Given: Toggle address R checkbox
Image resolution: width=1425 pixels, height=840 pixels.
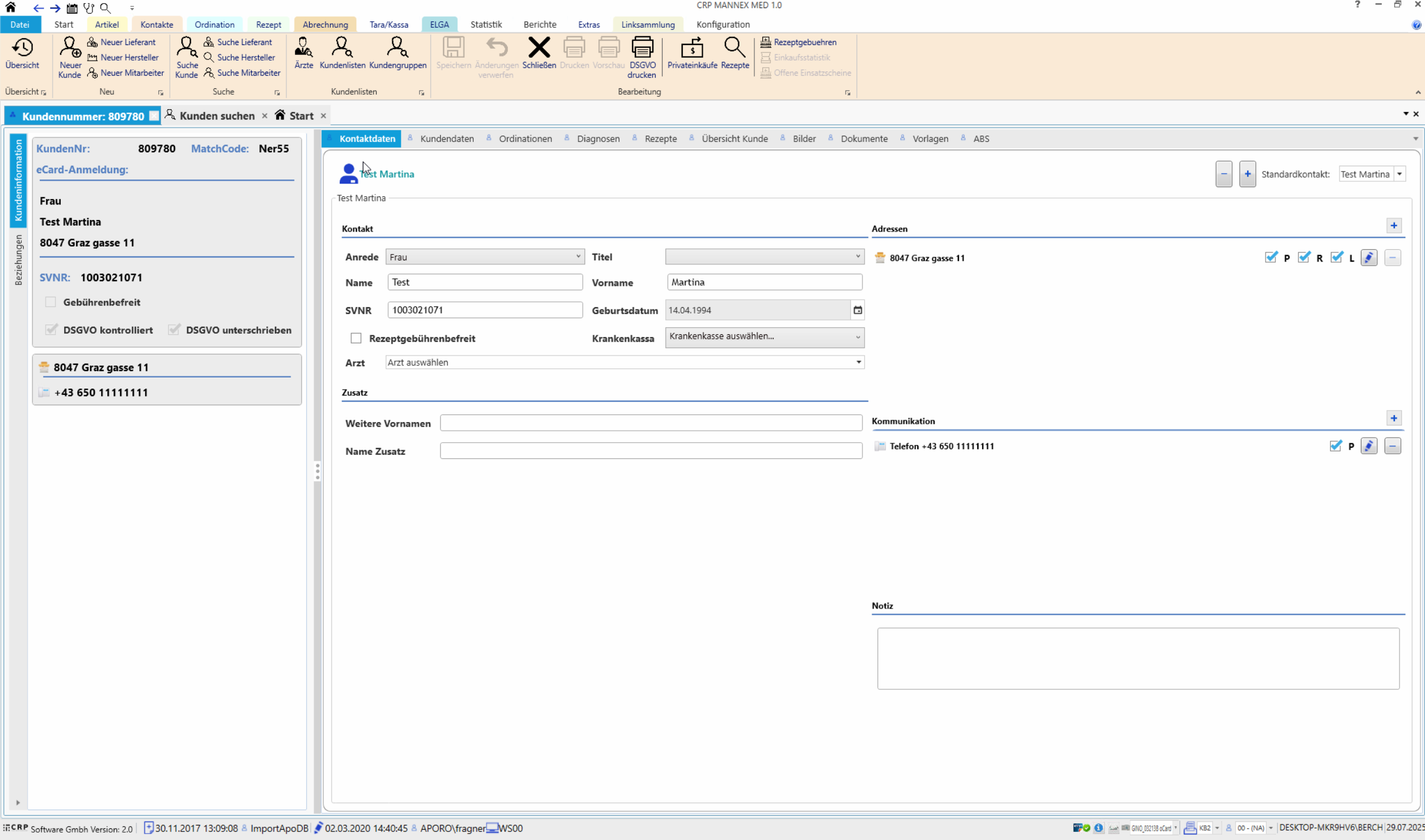Looking at the screenshot, I should point(1304,257).
